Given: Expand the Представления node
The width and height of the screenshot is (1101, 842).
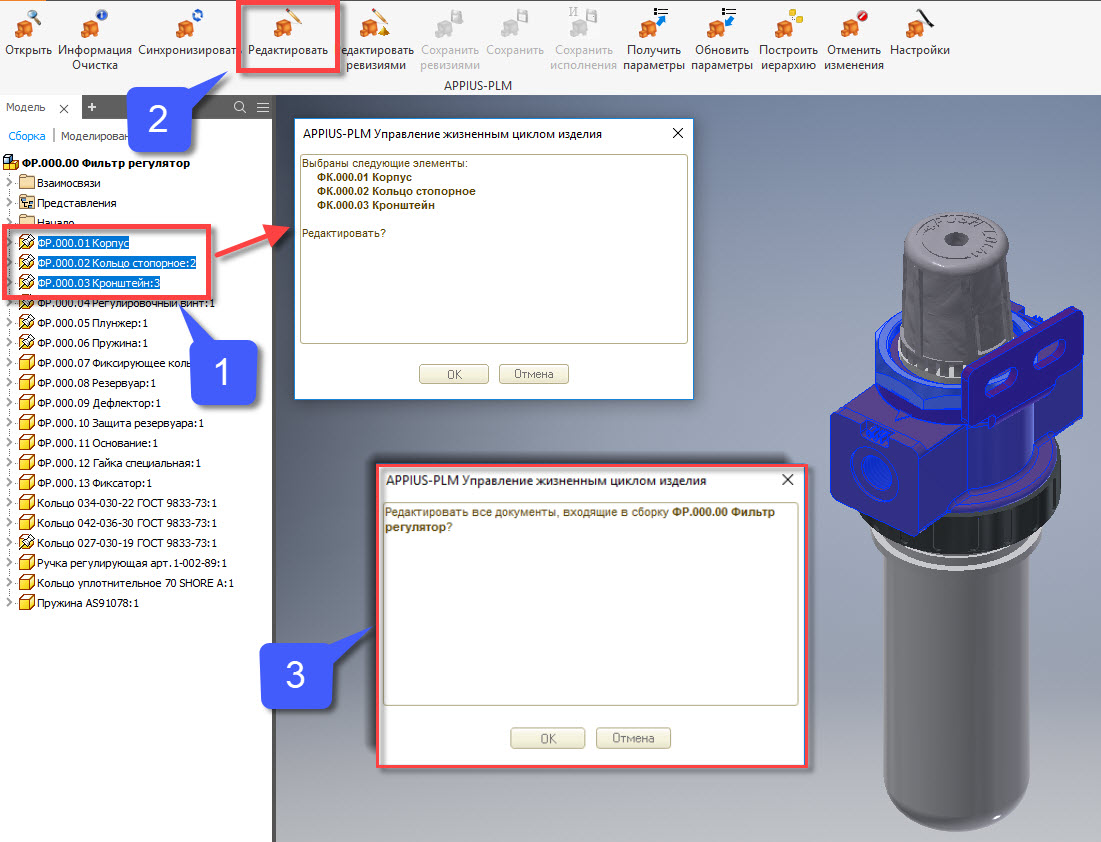Looking at the screenshot, I should point(9,203).
